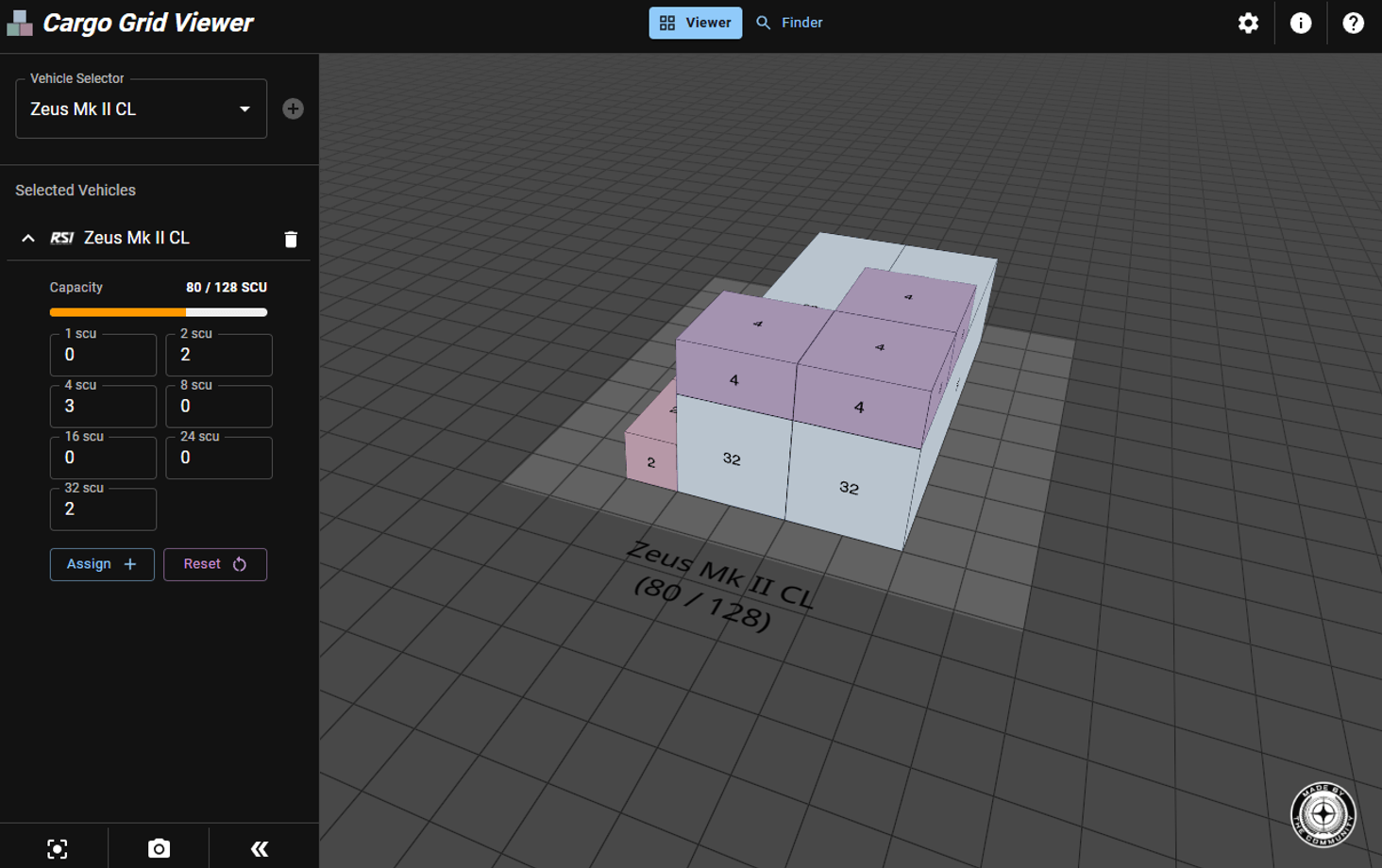Add selected vehicle with plus icon
Viewport: 1382px width, 868px height.
click(x=293, y=108)
